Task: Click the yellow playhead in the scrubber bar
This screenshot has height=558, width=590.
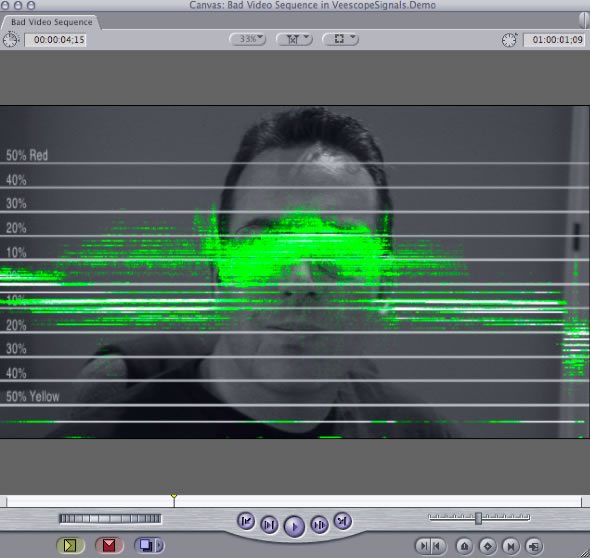Action: click(174, 497)
